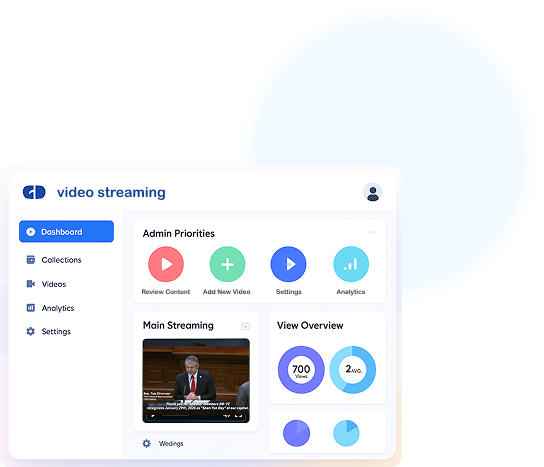Viewport: 544px width, 467px height.
Task: Click the green Add New Video icon
Action: point(227,264)
